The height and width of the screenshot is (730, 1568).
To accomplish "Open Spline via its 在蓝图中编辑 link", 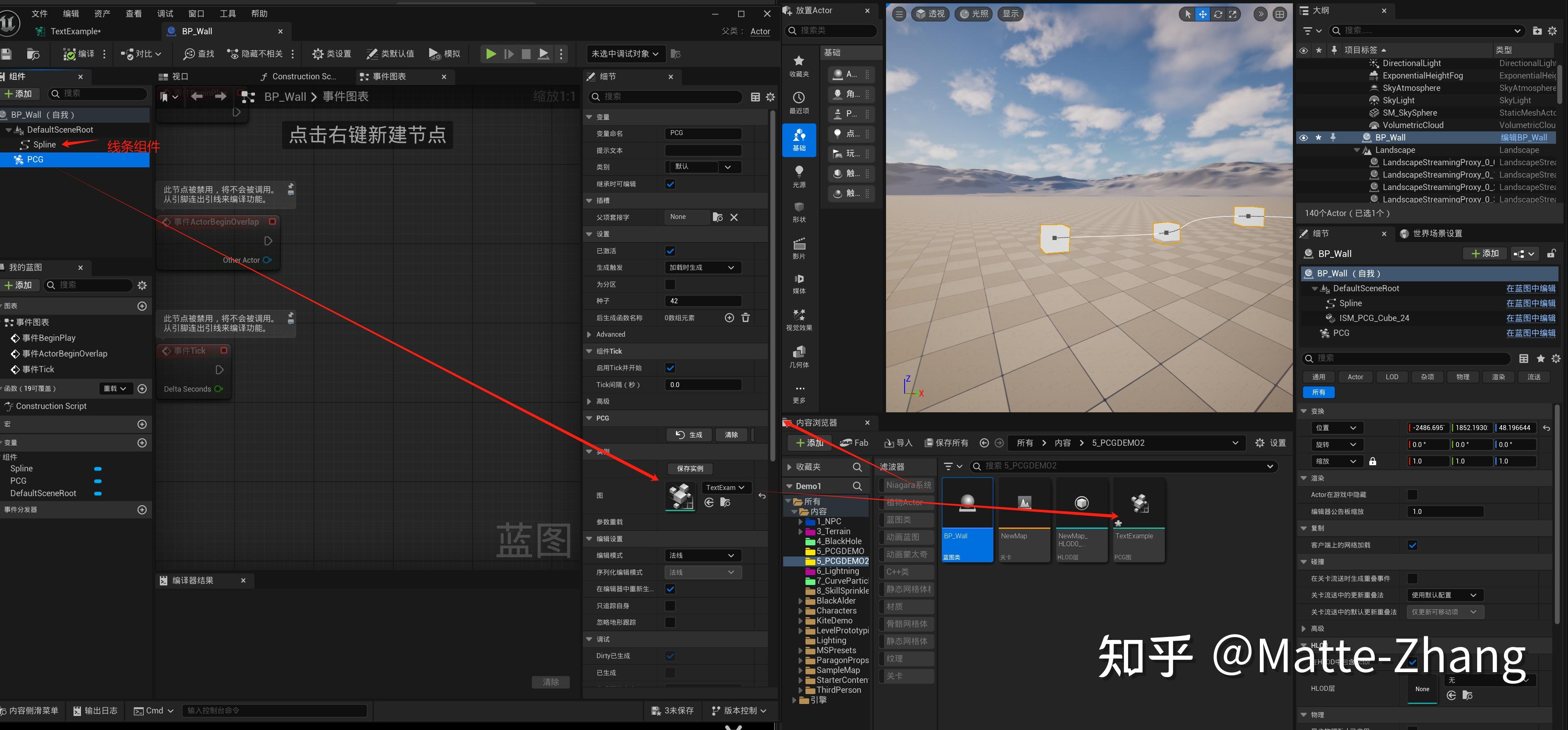I will tap(1531, 302).
